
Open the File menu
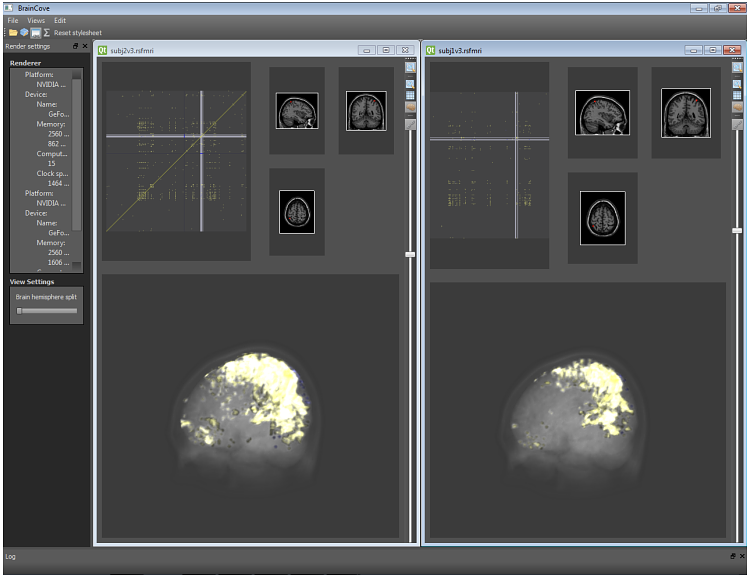pos(13,21)
